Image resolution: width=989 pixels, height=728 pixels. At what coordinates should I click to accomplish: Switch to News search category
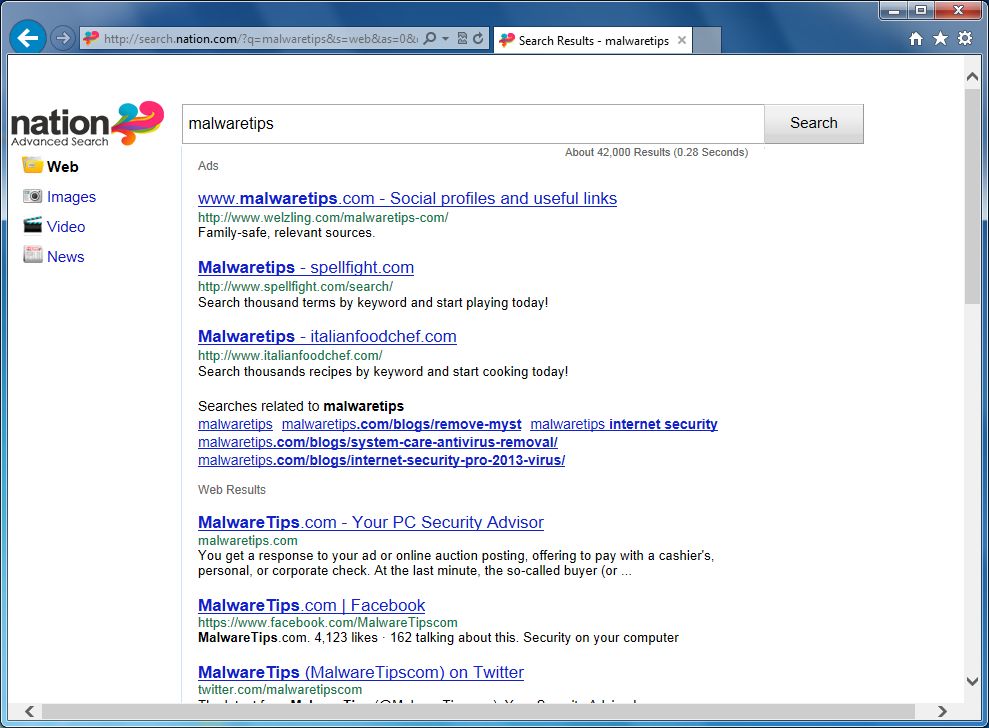tap(66, 257)
